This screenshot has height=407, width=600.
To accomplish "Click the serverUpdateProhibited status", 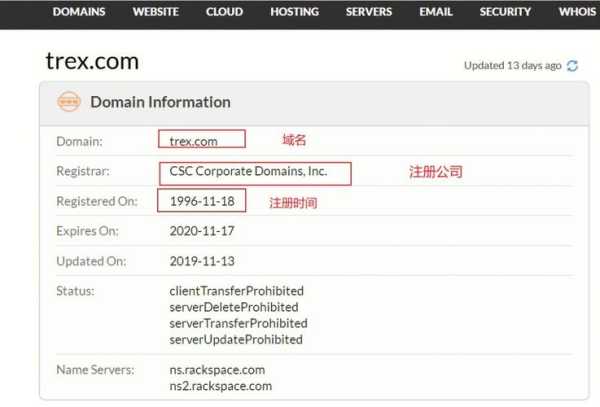I will (x=236, y=339).
